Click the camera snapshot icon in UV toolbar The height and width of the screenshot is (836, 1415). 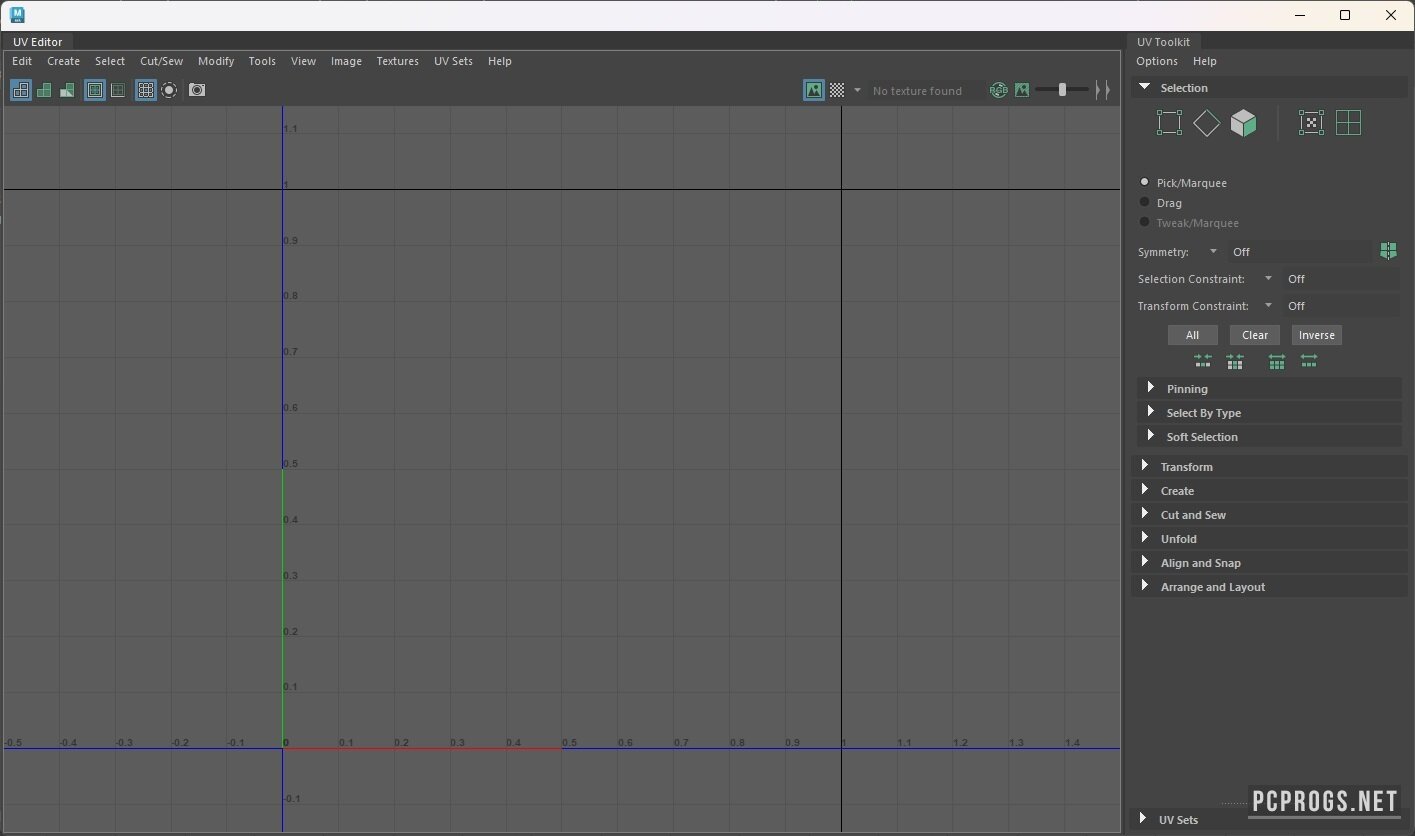(197, 90)
